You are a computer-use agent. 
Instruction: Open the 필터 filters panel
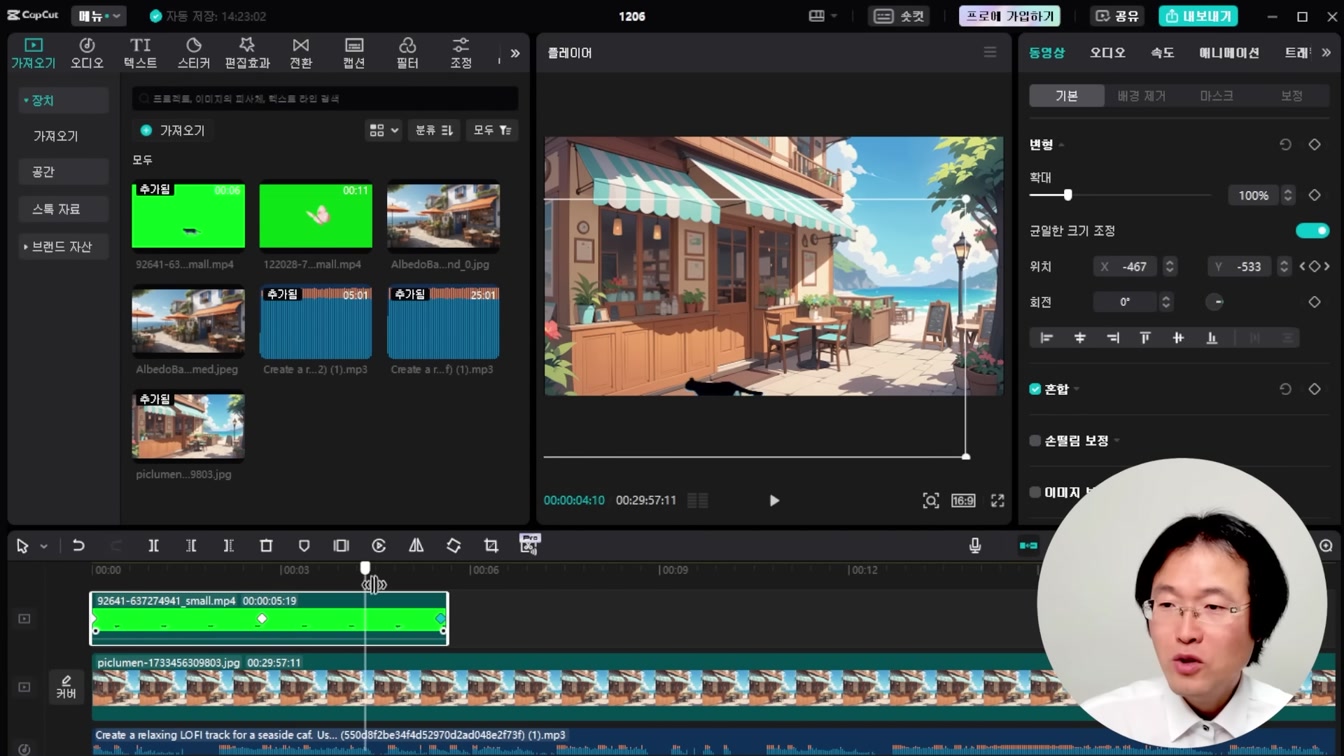tap(407, 53)
